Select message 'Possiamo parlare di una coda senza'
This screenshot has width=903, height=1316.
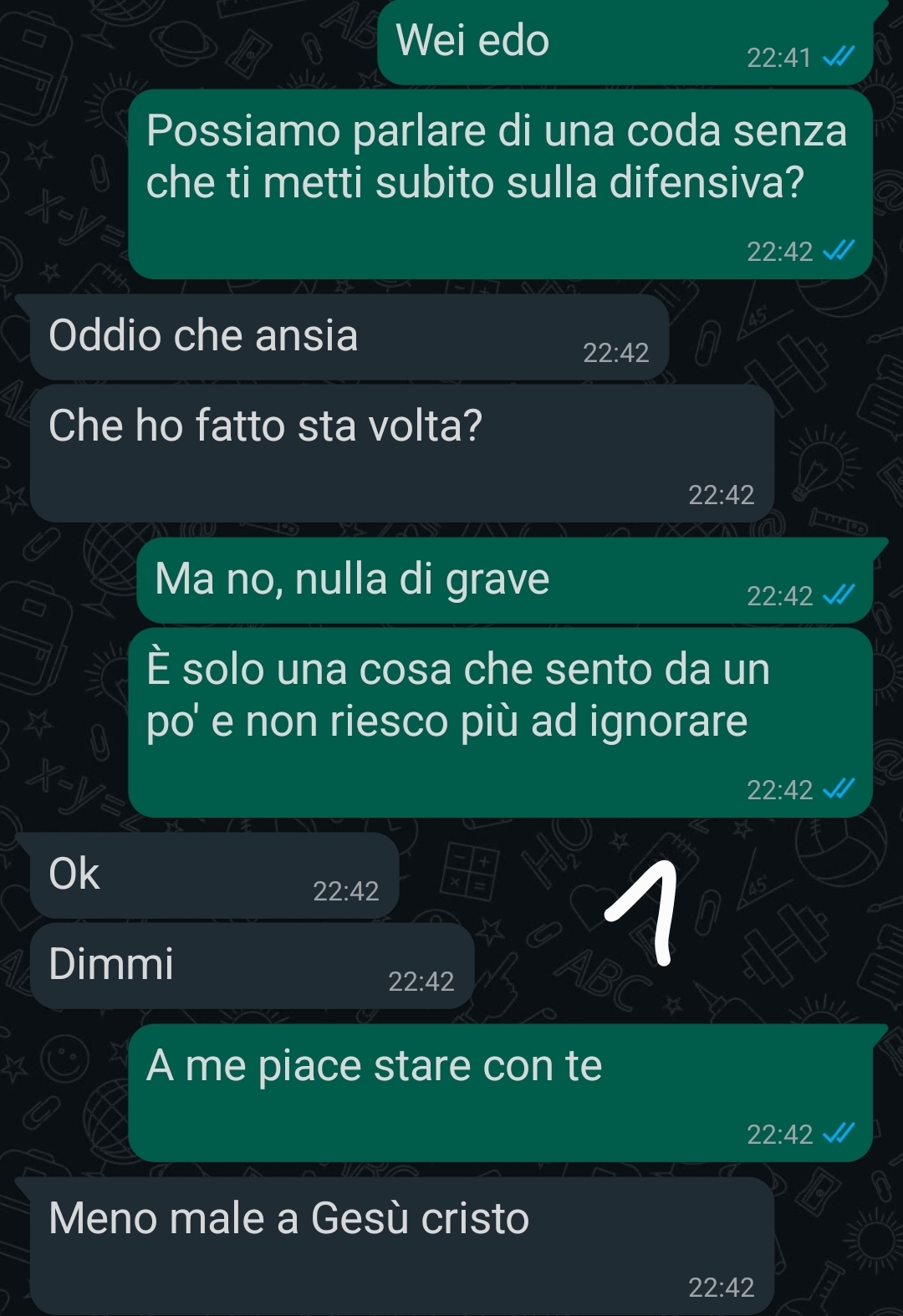500,185
